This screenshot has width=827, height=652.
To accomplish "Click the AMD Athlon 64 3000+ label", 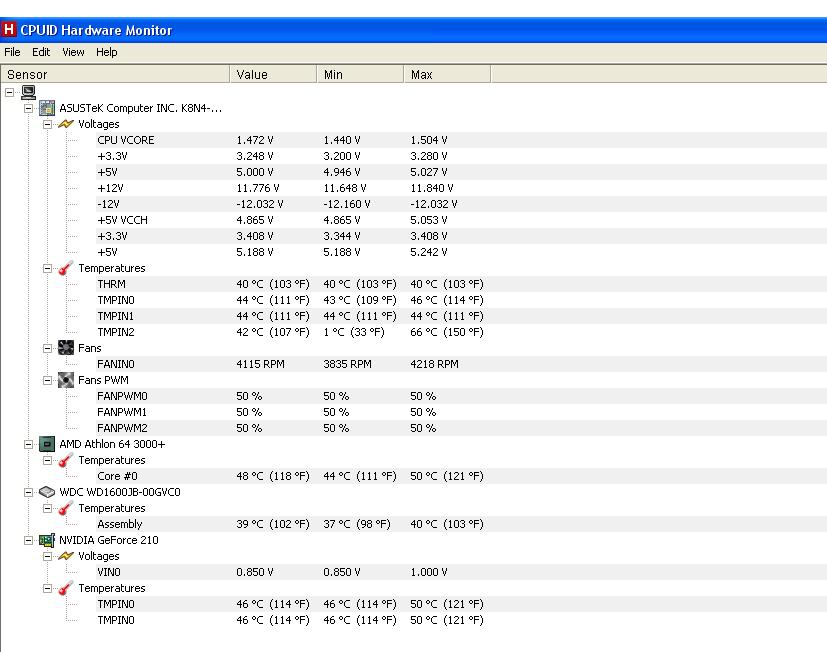I will [112, 444].
